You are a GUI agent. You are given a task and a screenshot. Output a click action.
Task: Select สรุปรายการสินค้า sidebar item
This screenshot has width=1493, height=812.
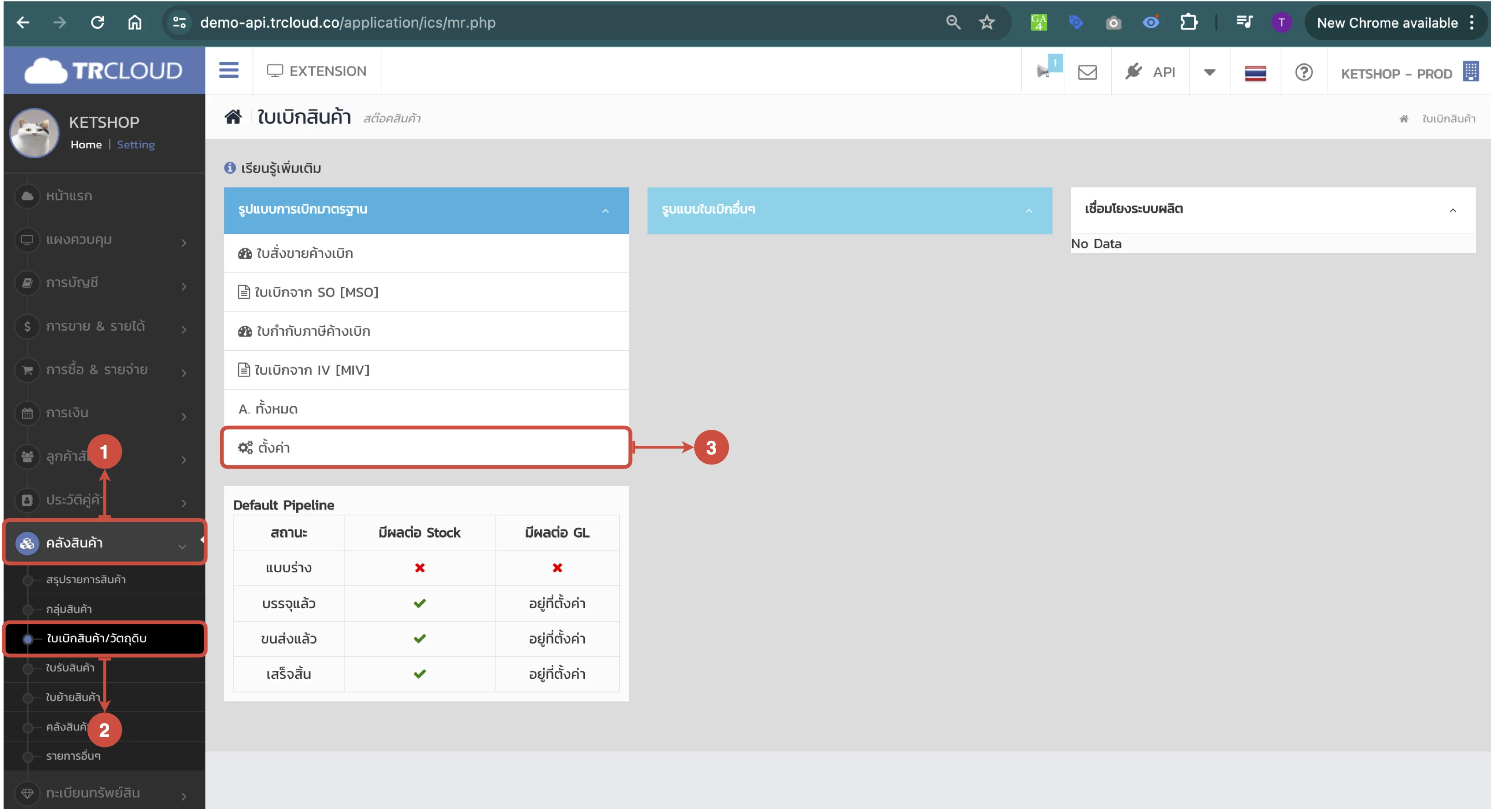pyautogui.click(x=86, y=580)
